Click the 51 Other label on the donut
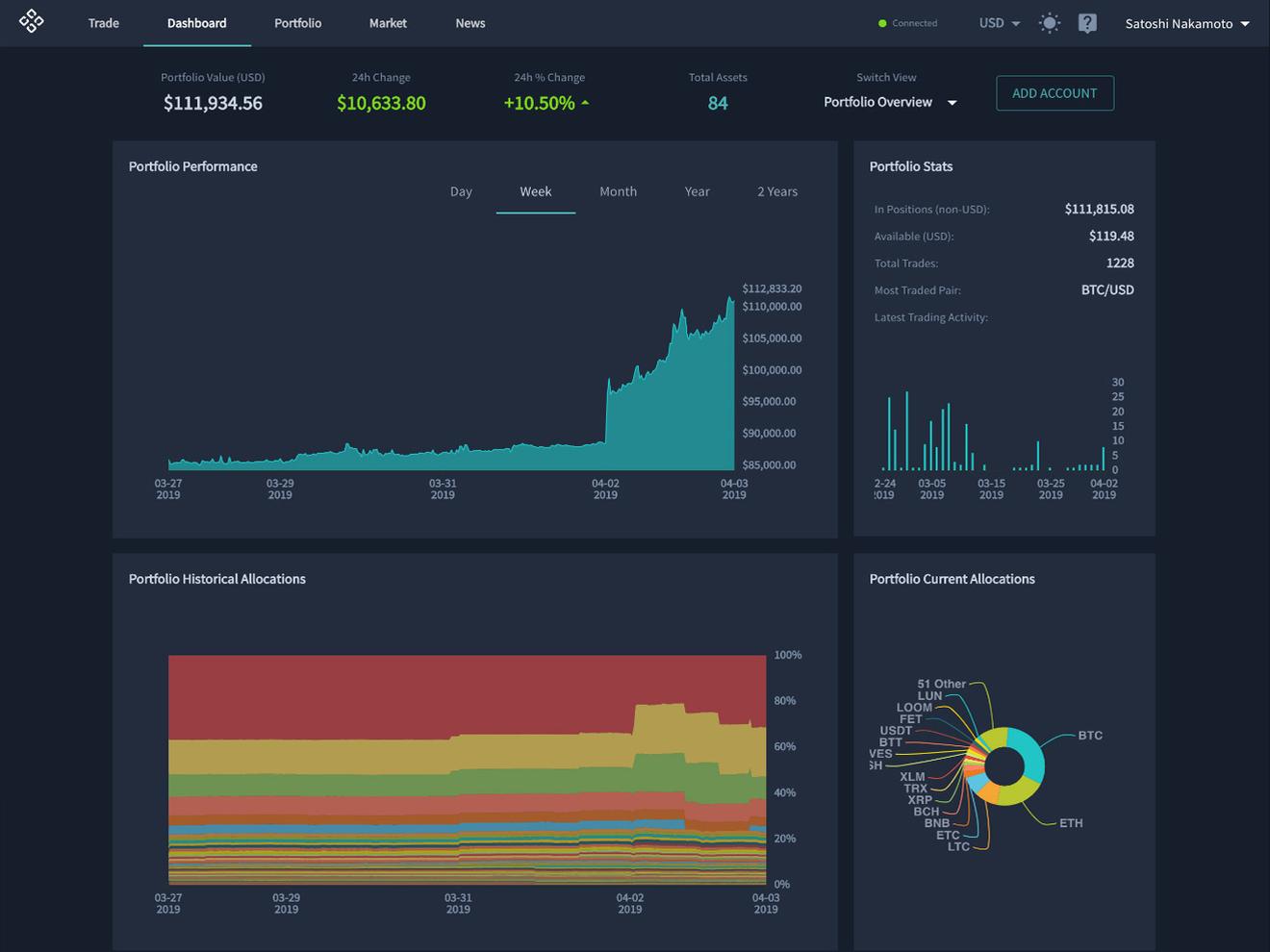 coord(940,684)
